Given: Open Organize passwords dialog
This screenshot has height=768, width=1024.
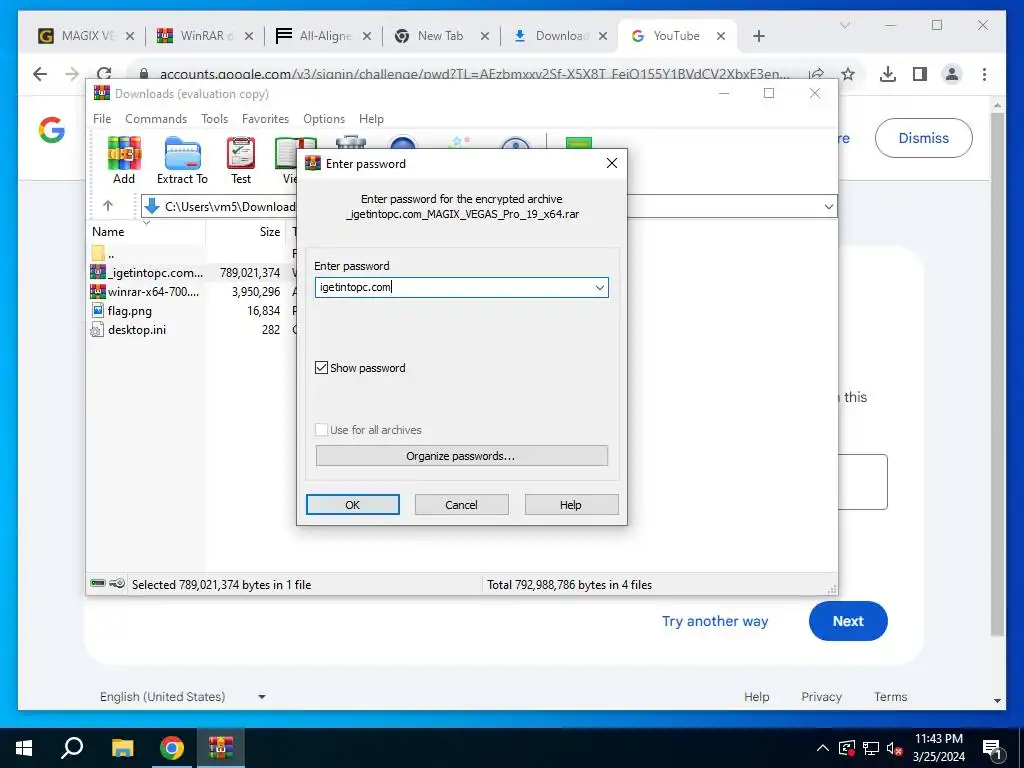Looking at the screenshot, I should coord(462,456).
